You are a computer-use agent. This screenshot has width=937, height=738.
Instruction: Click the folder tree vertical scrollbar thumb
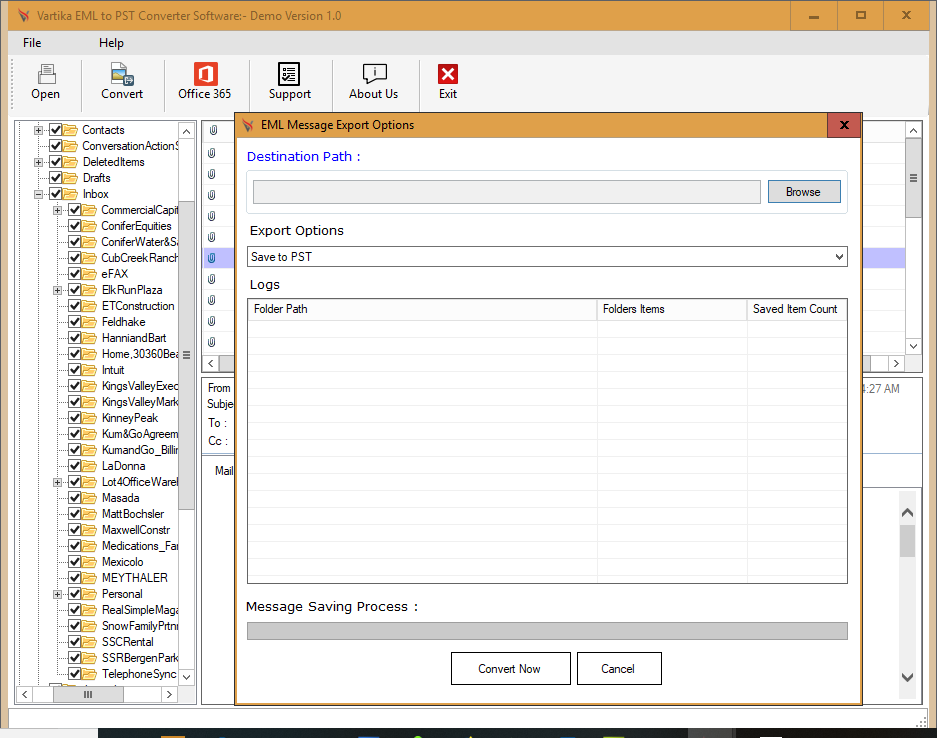pyautogui.click(x=186, y=355)
